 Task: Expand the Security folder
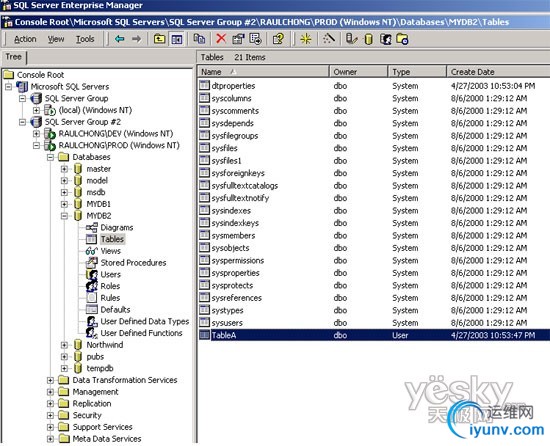50,415
